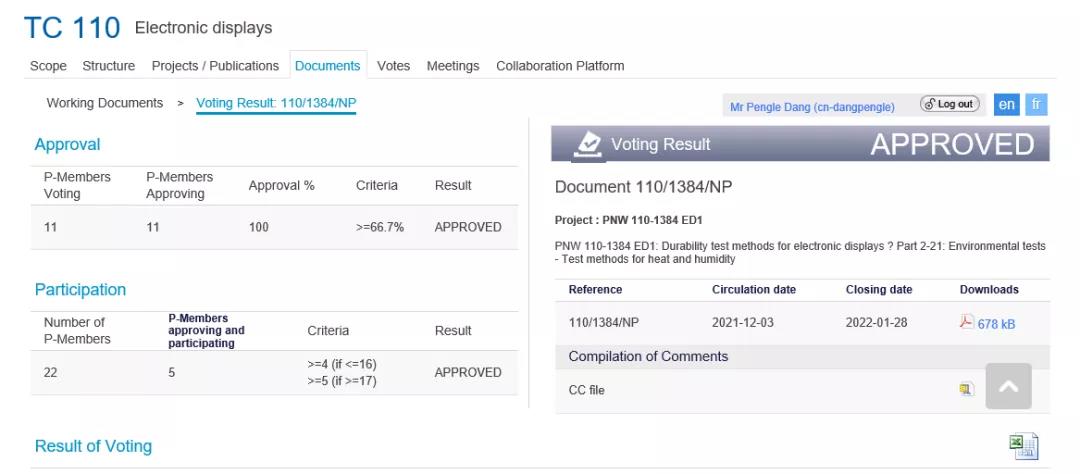Open the CC file comments icon
The width and height of the screenshot is (1080, 474).
pos(966,390)
